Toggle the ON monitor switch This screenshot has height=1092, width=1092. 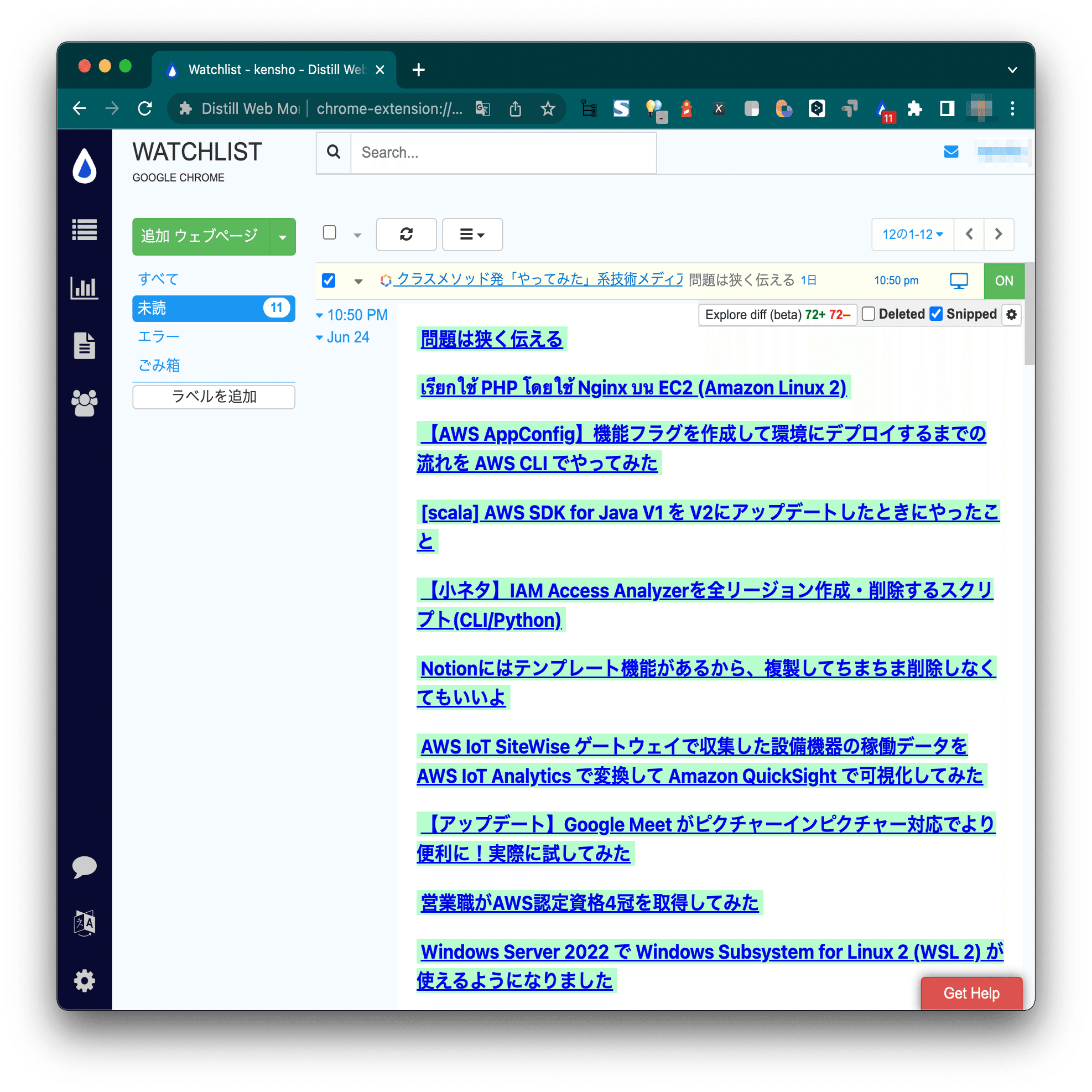pos(1004,280)
